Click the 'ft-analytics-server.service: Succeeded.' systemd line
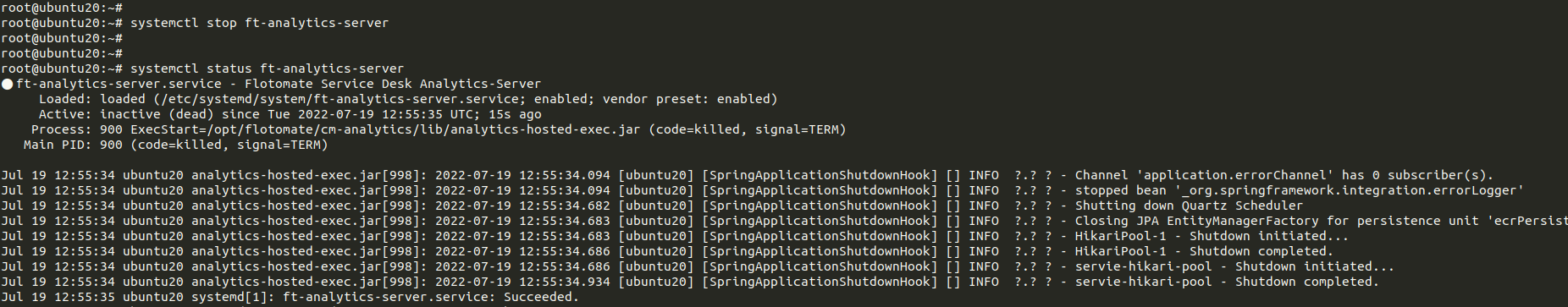 coord(431,297)
